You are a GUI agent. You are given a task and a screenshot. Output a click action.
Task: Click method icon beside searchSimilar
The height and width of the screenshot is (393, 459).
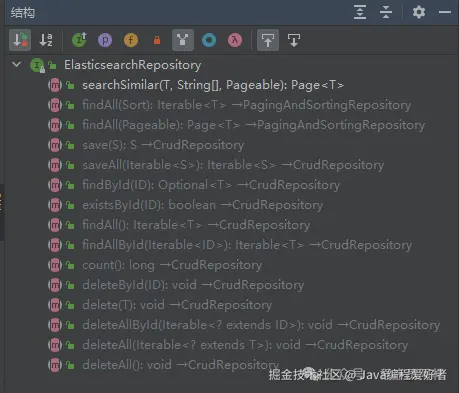pyautogui.click(x=55, y=85)
